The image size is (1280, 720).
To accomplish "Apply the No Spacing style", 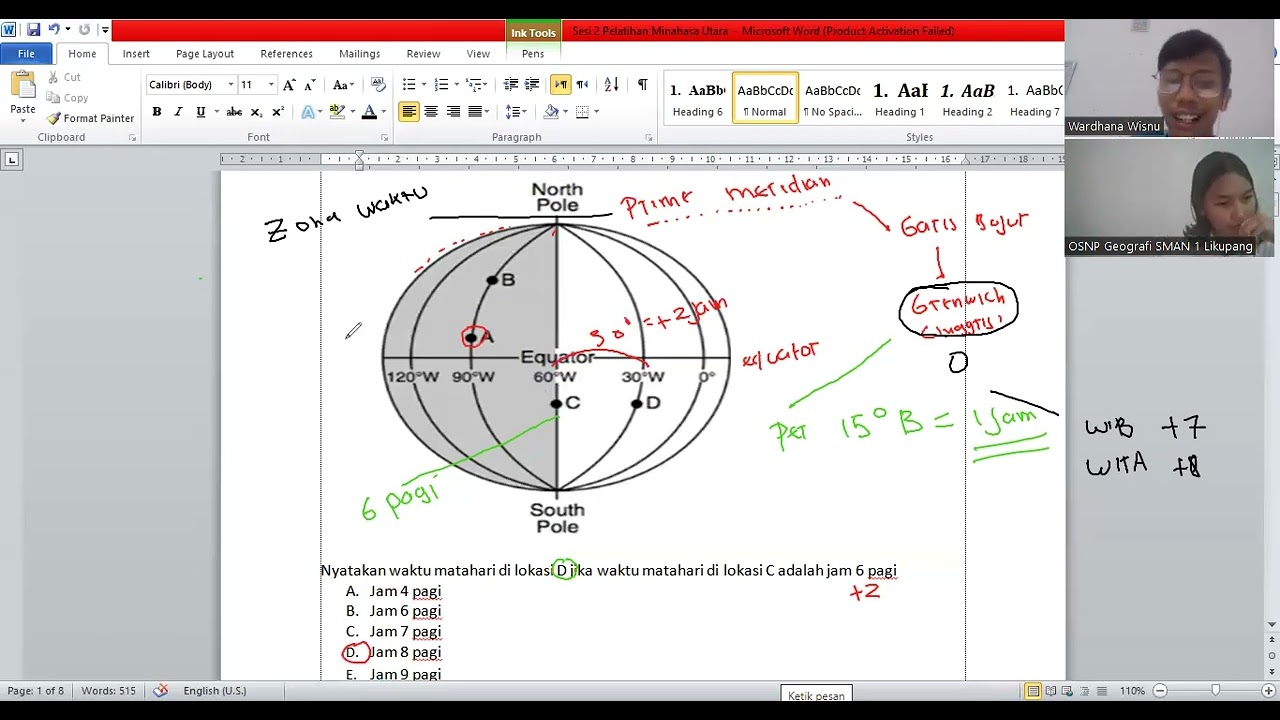I will click(x=832, y=99).
